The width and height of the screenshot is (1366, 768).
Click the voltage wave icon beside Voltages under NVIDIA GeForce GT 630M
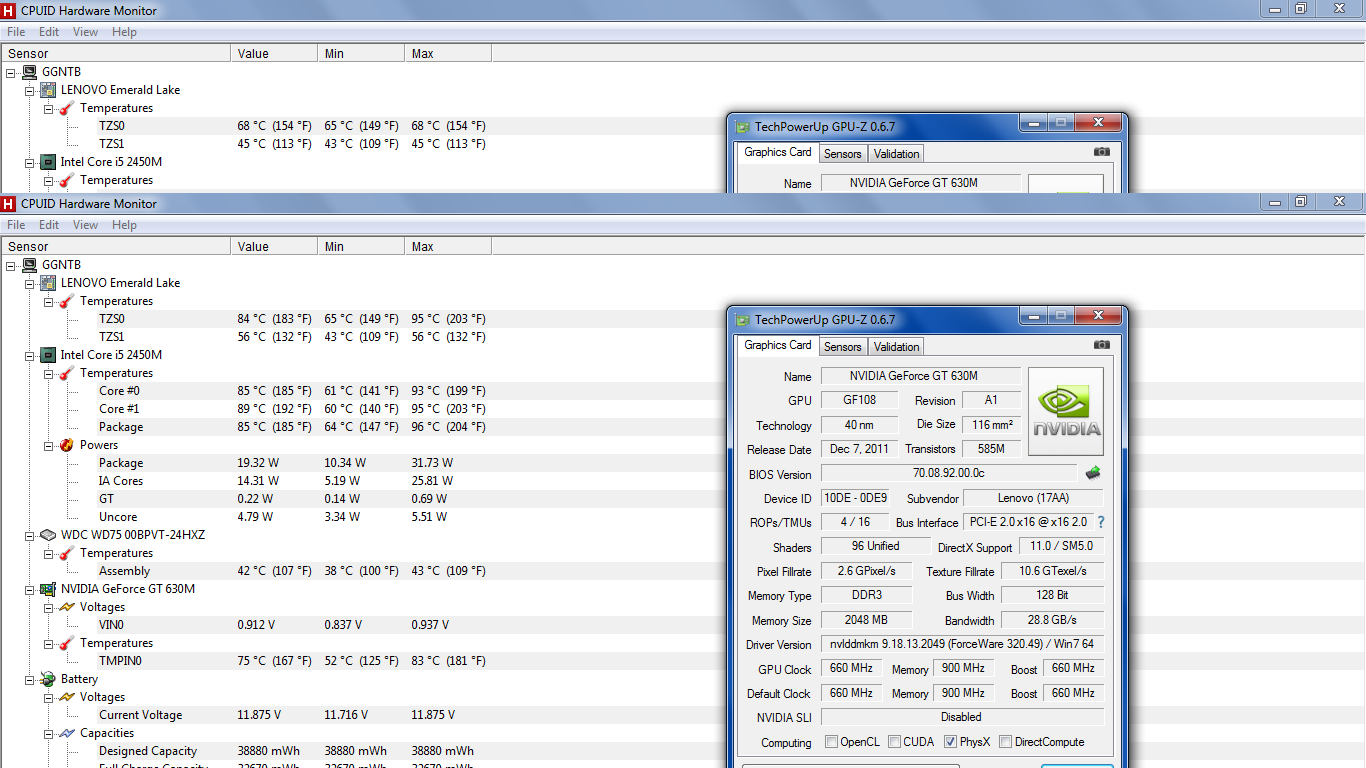point(66,607)
